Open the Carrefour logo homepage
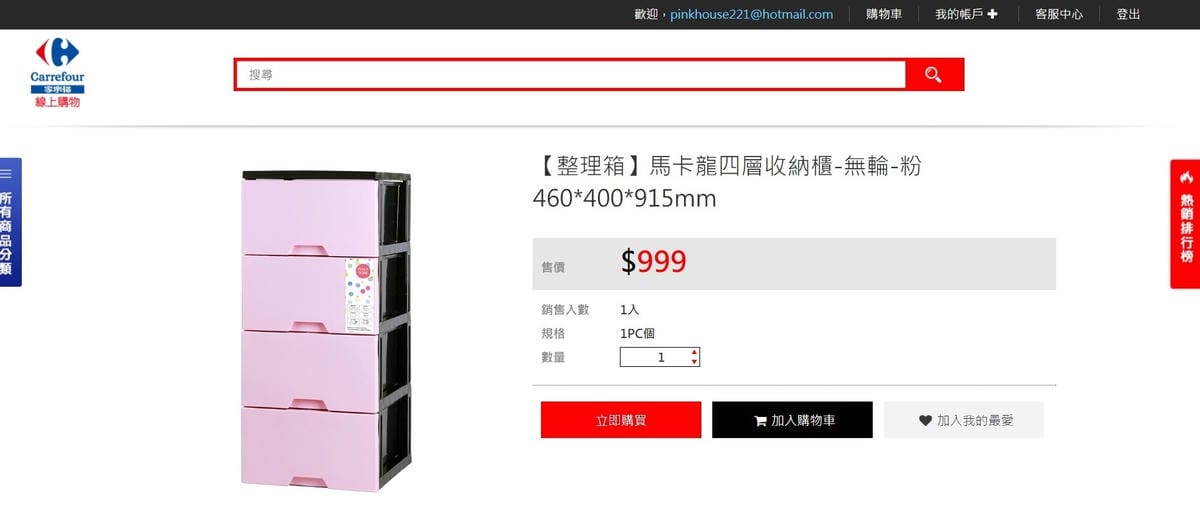This screenshot has width=1200, height=508. click(x=56, y=74)
